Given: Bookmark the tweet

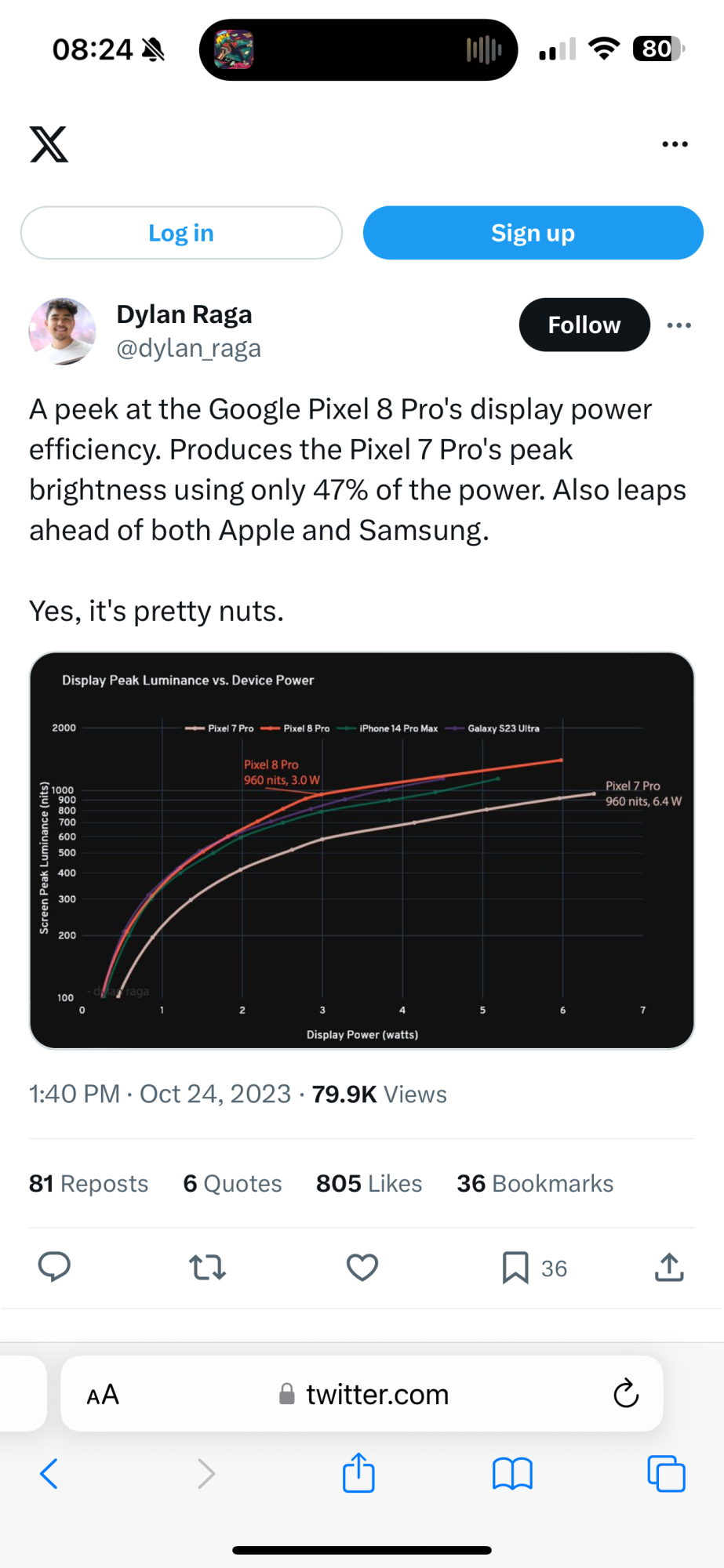Looking at the screenshot, I should point(515,1267).
